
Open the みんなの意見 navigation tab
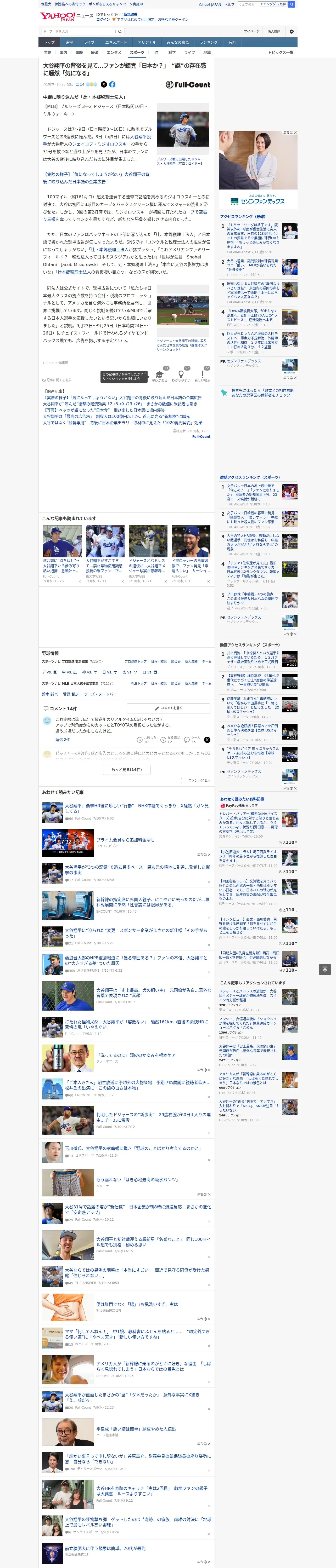click(177, 42)
